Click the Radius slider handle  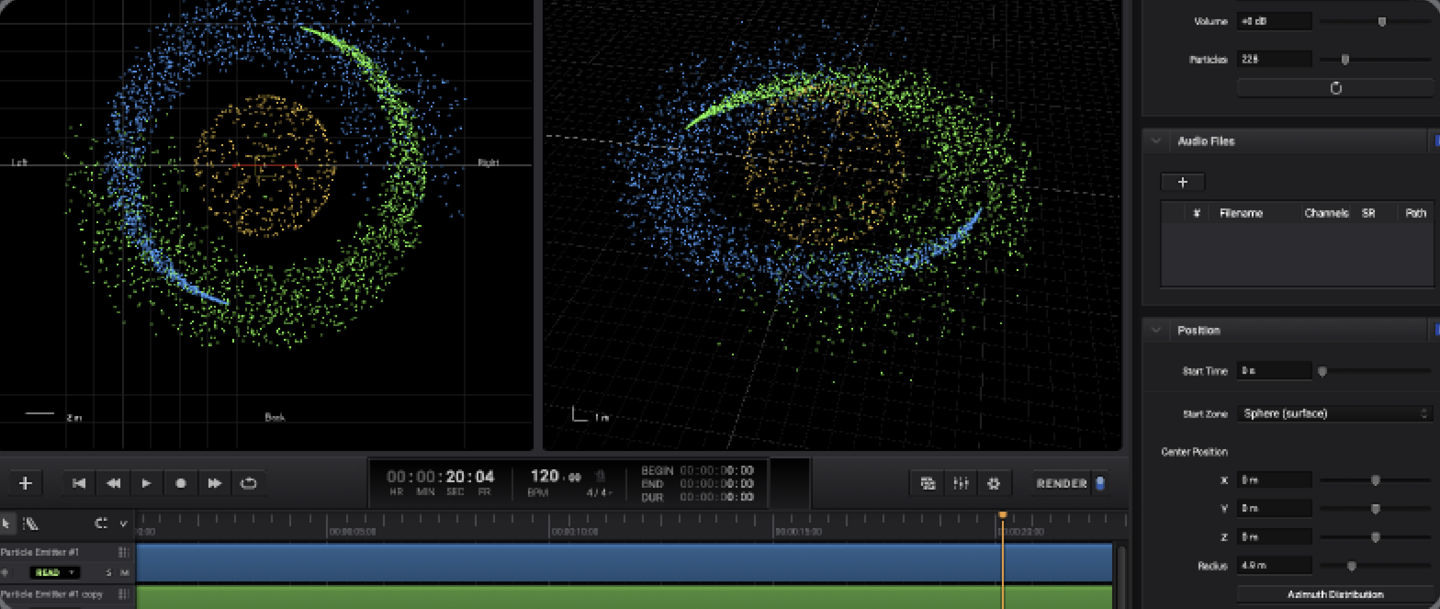pos(1351,566)
